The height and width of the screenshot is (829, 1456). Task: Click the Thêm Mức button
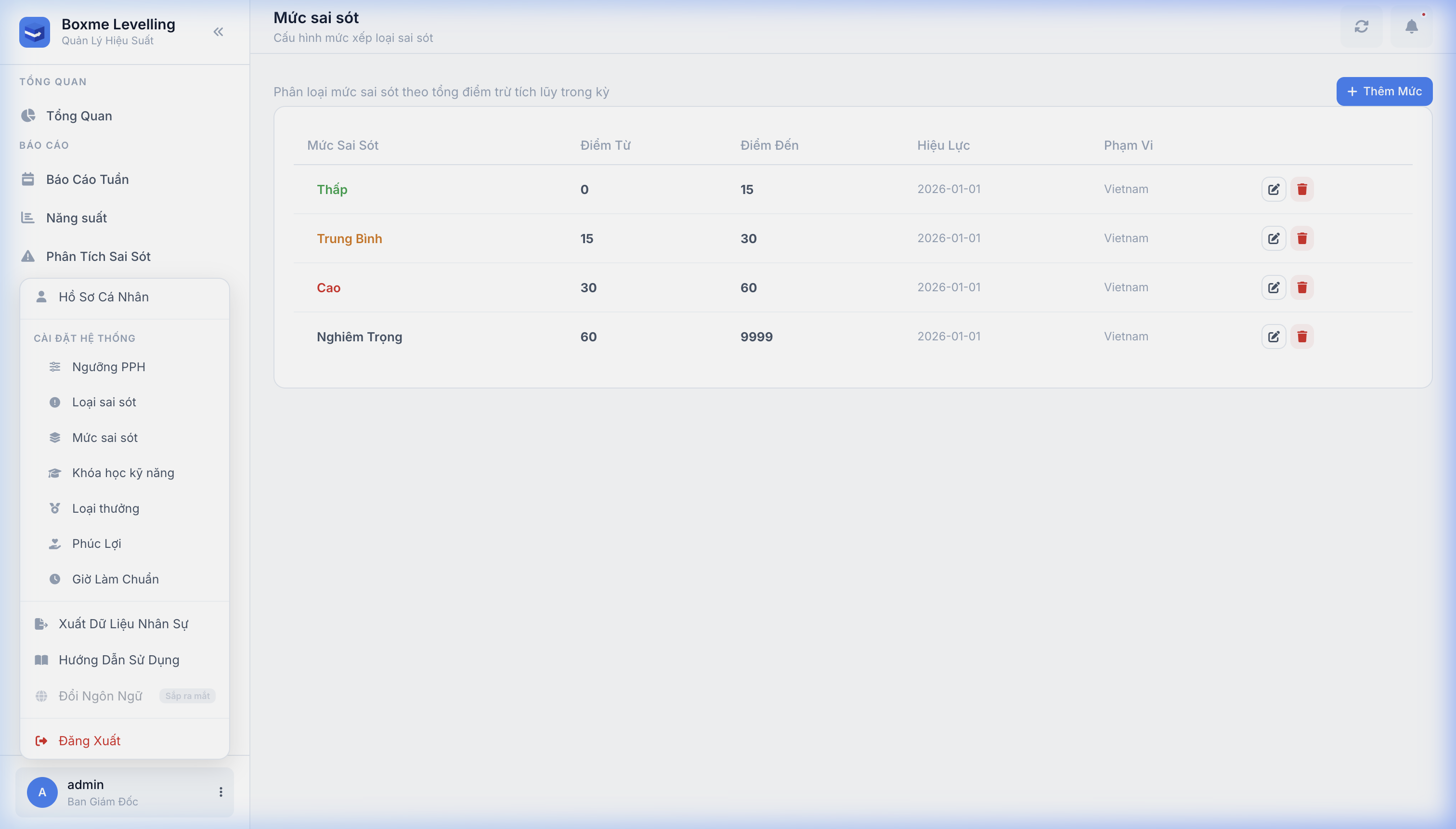coord(1384,91)
